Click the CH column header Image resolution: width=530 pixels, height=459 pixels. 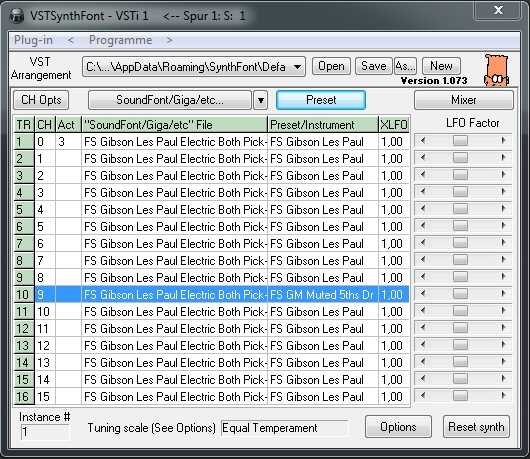point(45,125)
